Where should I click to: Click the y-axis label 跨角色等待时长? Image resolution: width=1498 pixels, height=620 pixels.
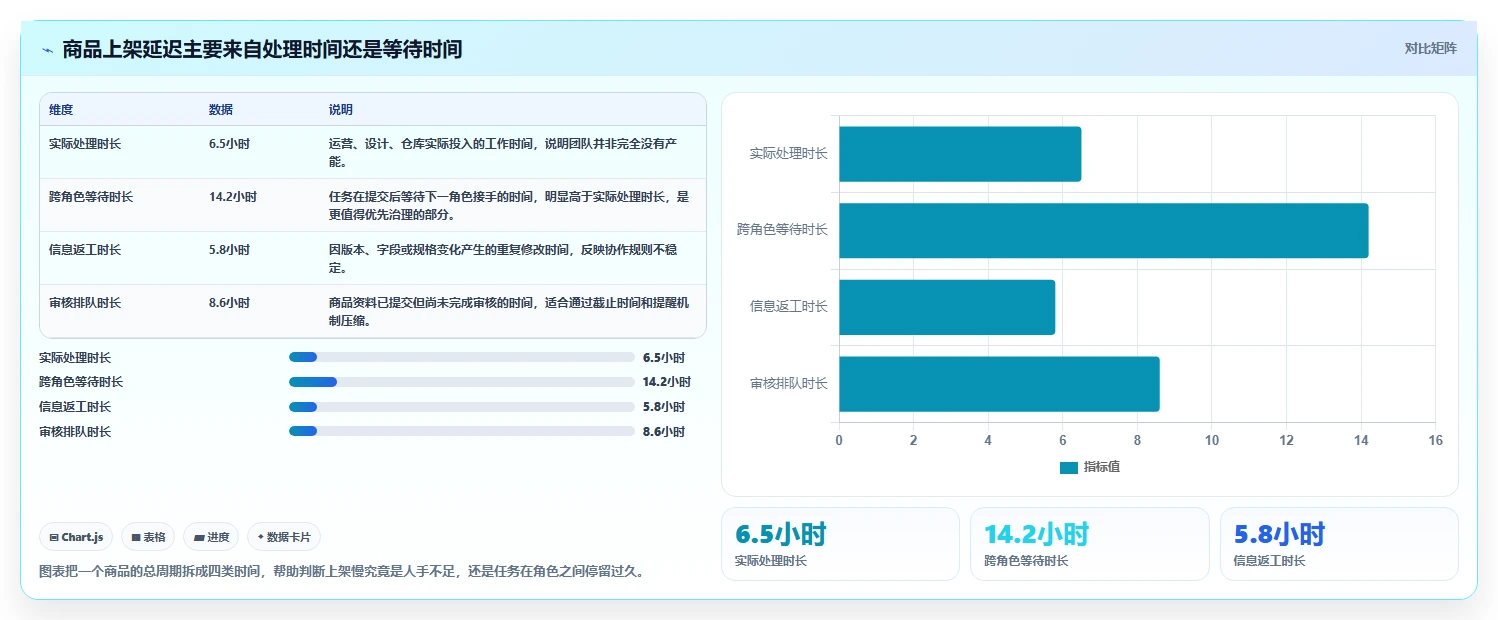tap(782, 230)
